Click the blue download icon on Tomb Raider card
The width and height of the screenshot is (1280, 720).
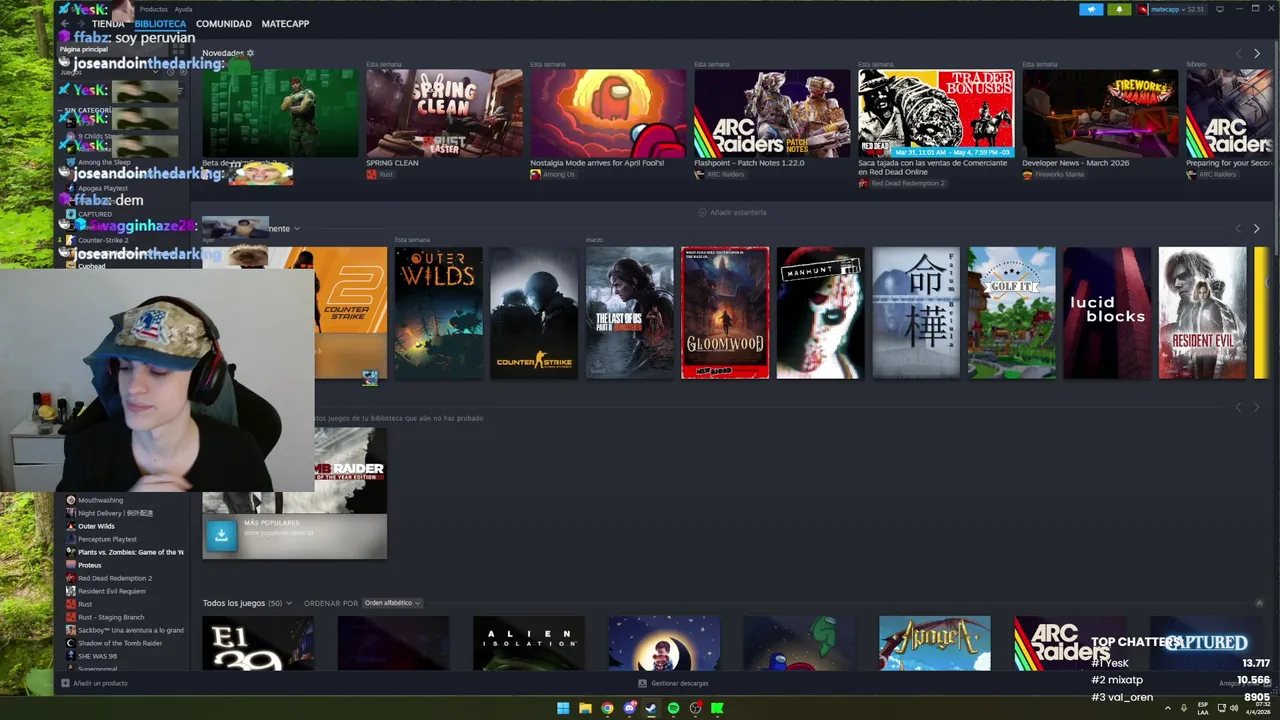[x=221, y=536]
